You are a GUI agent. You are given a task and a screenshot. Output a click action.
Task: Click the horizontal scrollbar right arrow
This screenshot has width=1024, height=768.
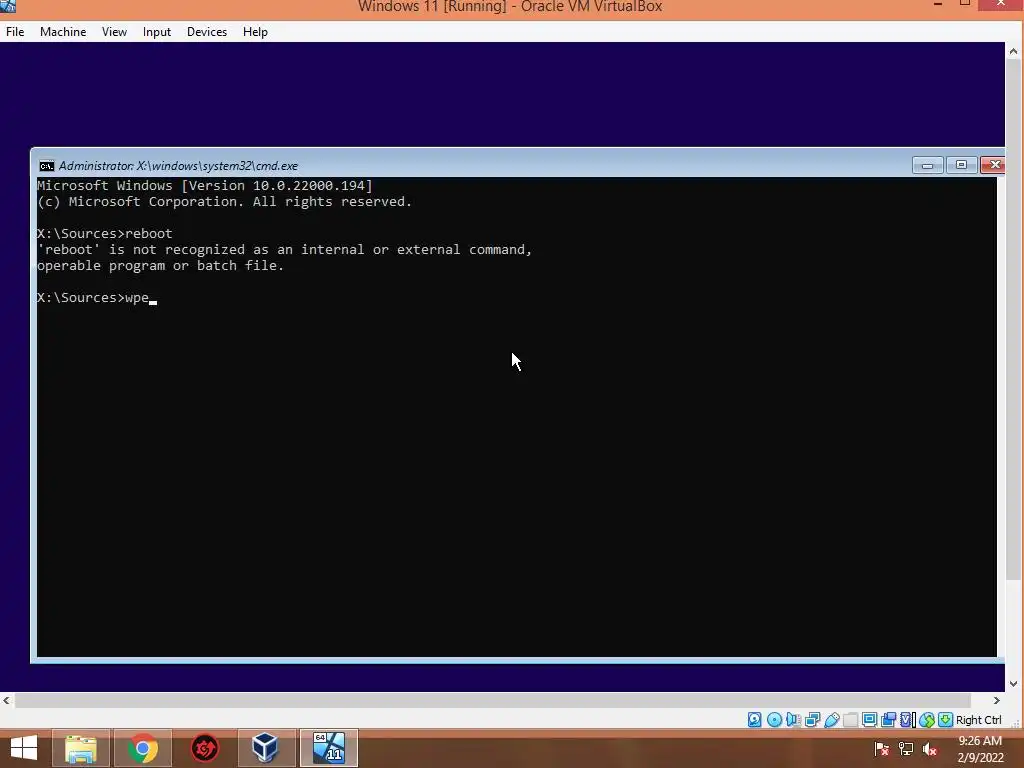pos(997,701)
